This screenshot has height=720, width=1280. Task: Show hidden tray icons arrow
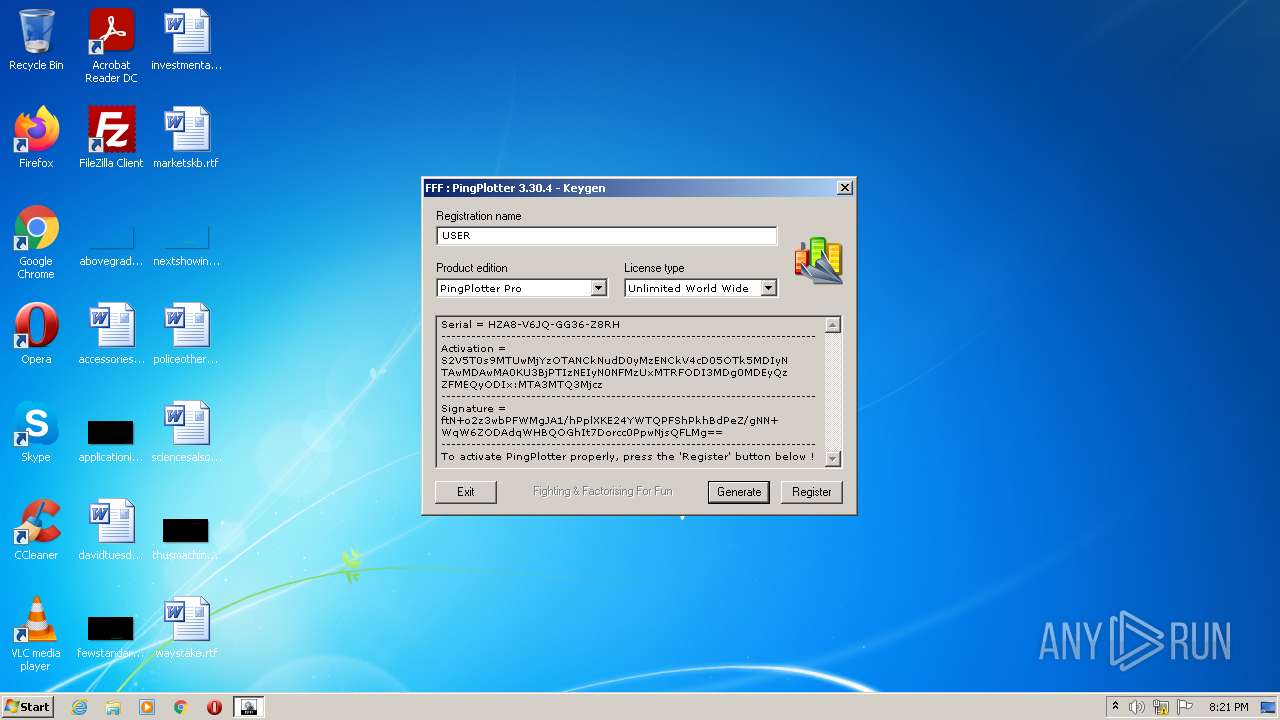coord(1115,707)
